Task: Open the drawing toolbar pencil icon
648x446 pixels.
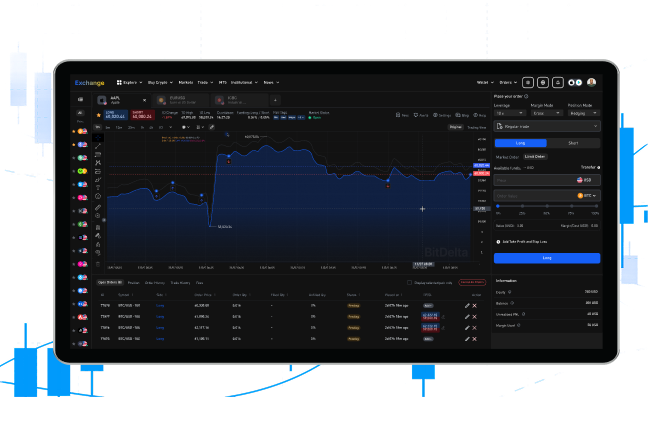Action: 212,127
